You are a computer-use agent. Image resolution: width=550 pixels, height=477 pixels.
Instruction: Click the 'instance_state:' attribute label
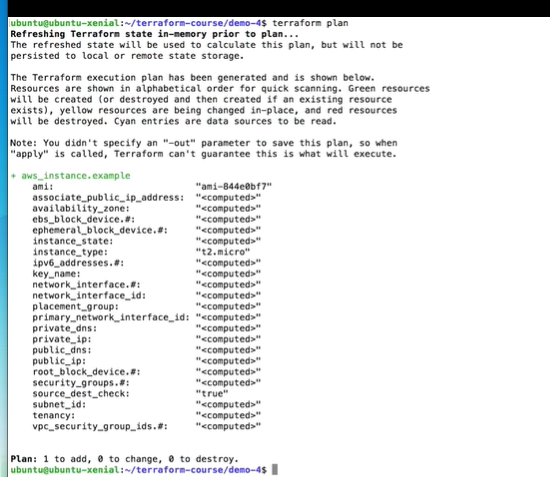(x=73, y=241)
